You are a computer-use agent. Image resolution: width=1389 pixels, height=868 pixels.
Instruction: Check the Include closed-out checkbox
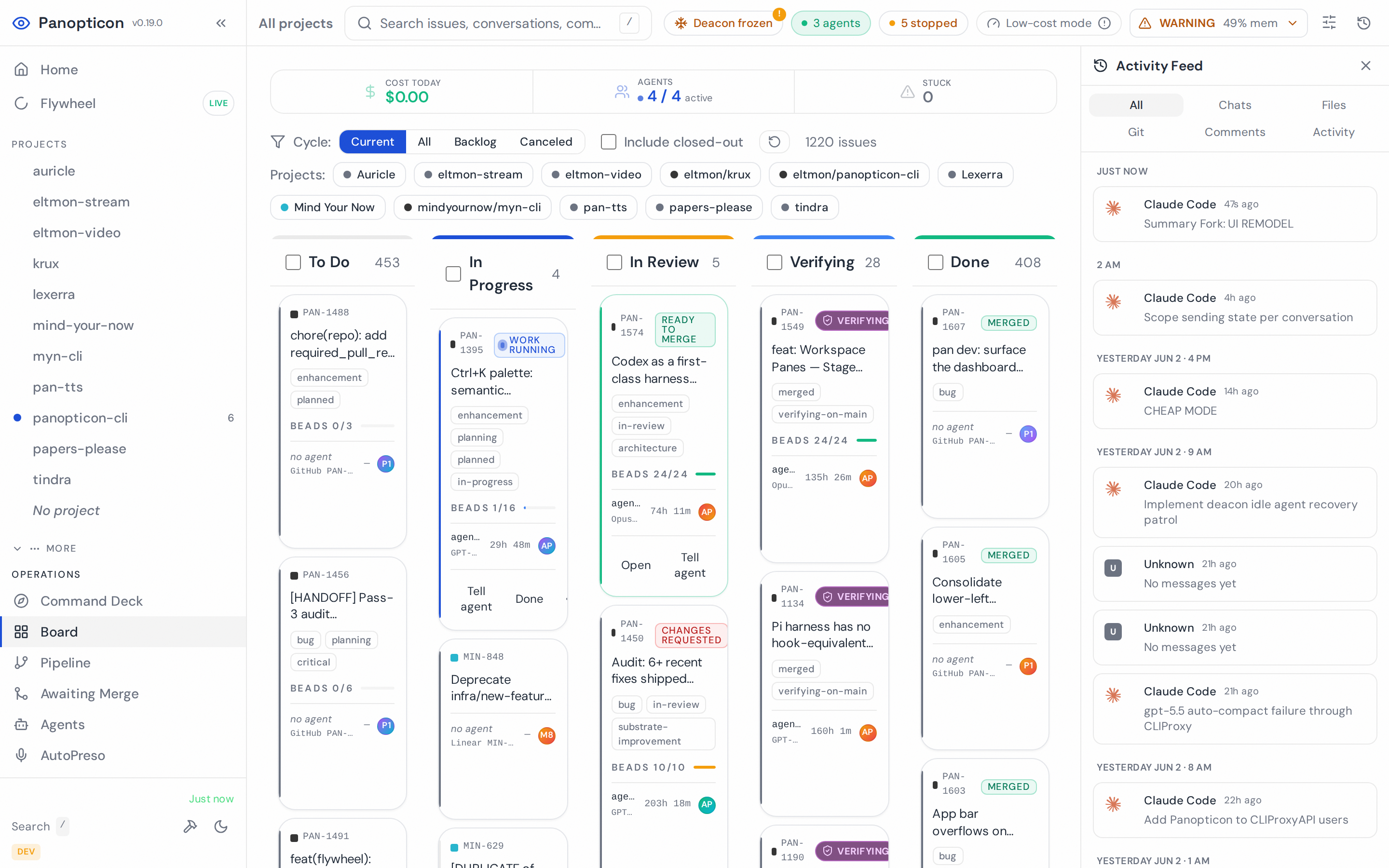(x=608, y=142)
